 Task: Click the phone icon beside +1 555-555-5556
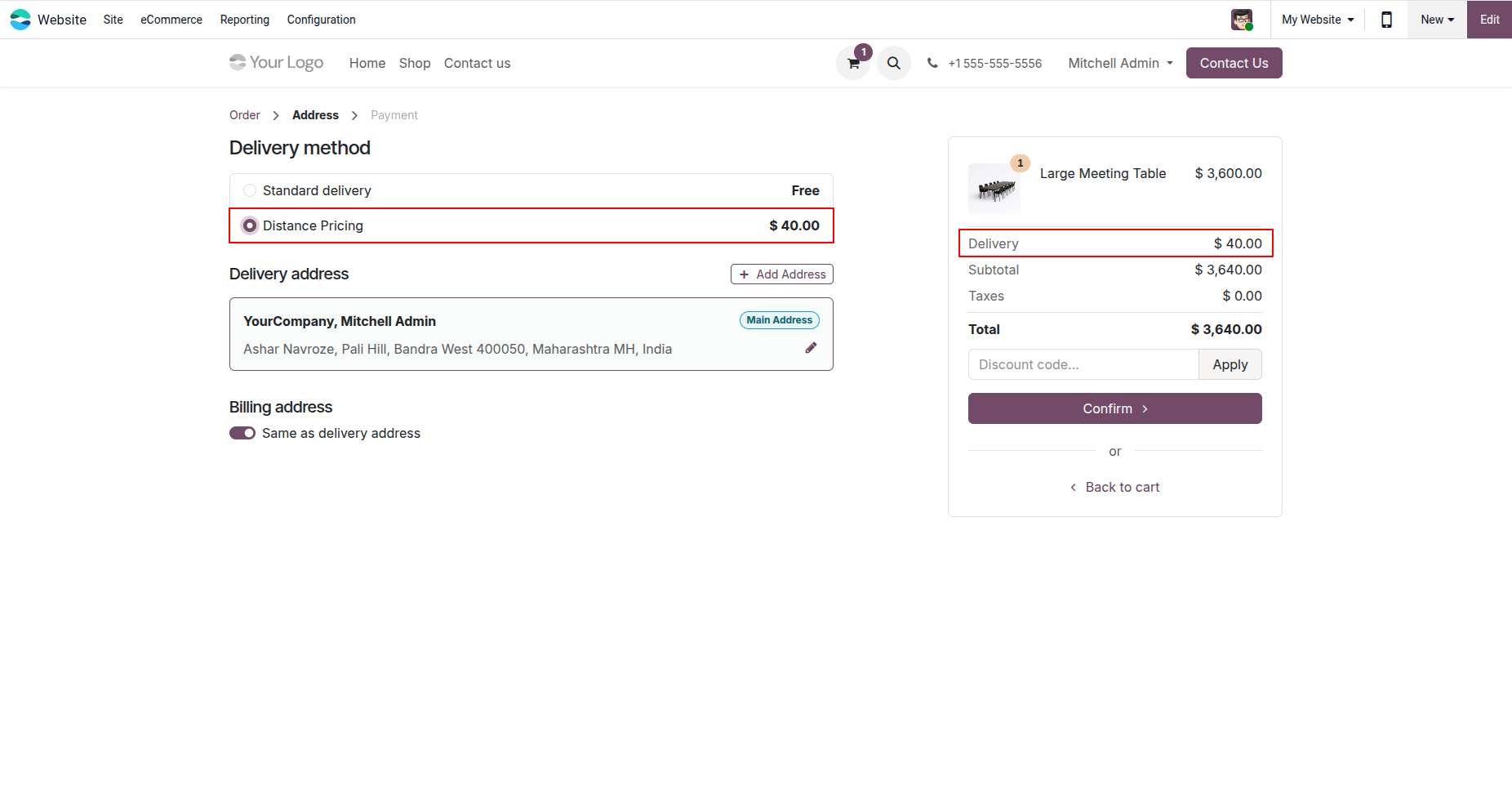tap(932, 62)
